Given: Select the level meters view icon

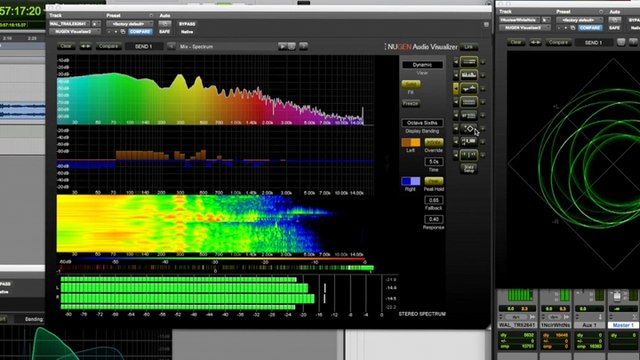Looking at the screenshot, I should tap(469, 155).
